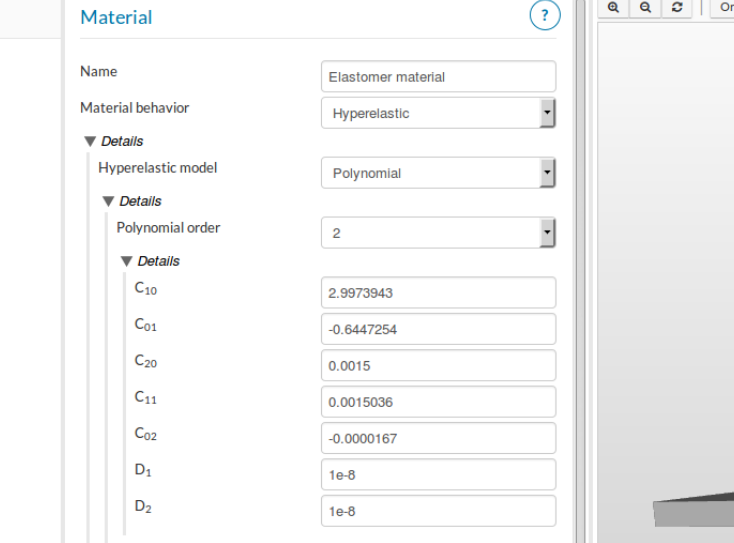Zoom in on the 3D viewer
Screen dimensions: 734x543
(613, 7)
